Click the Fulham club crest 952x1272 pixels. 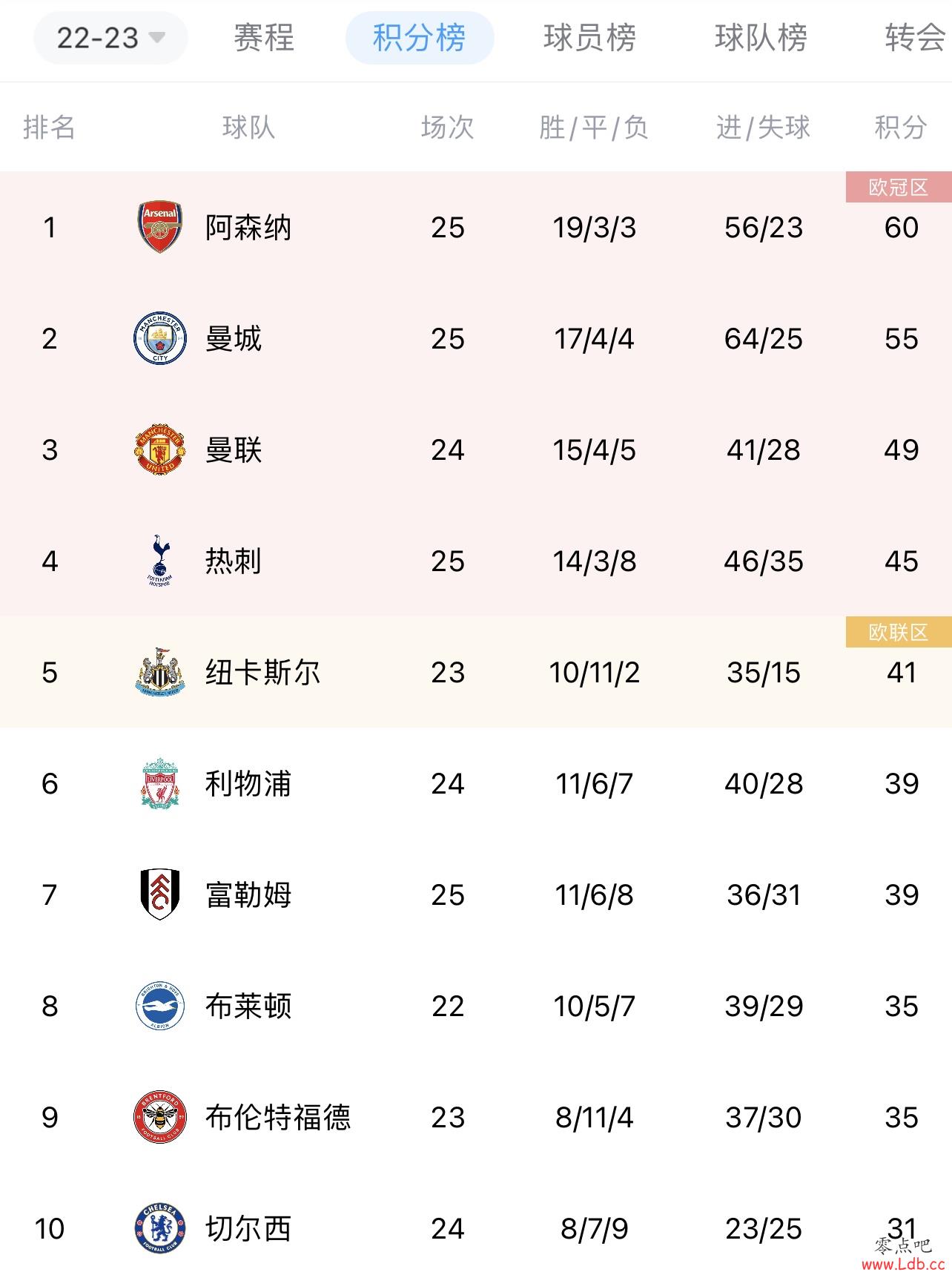tap(160, 894)
